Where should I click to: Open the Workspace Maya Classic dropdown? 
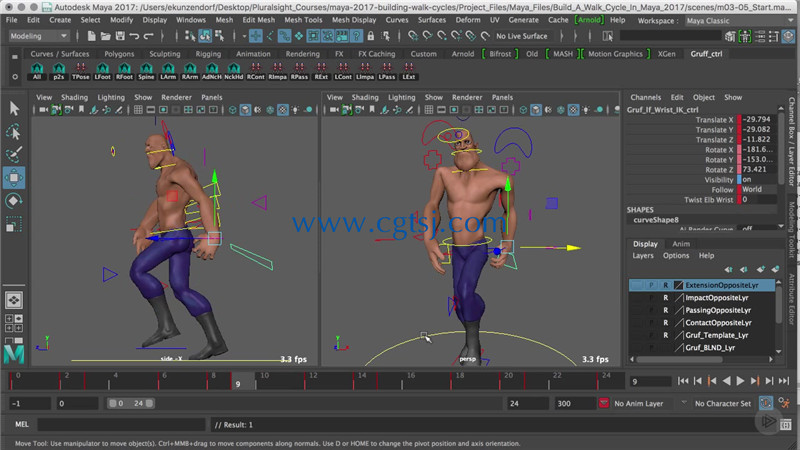pyautogui.click(x=738, y=21)
